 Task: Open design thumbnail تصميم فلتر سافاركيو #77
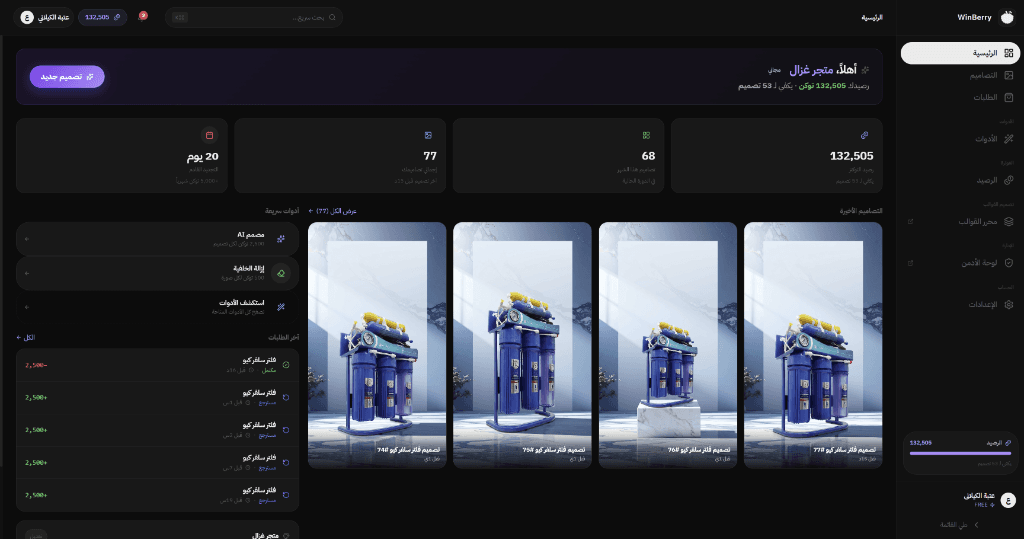coord(813,345)
